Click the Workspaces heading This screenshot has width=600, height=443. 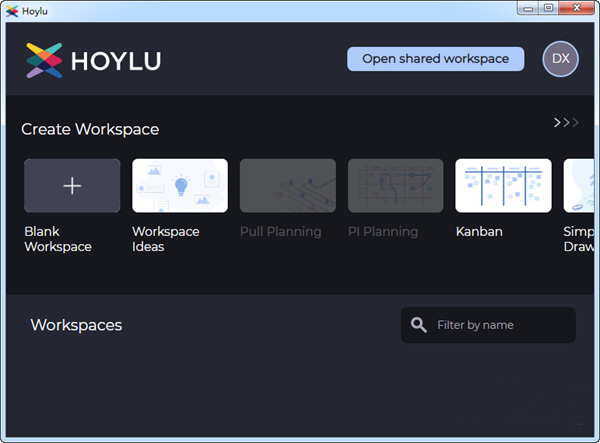tap(76, 325)
